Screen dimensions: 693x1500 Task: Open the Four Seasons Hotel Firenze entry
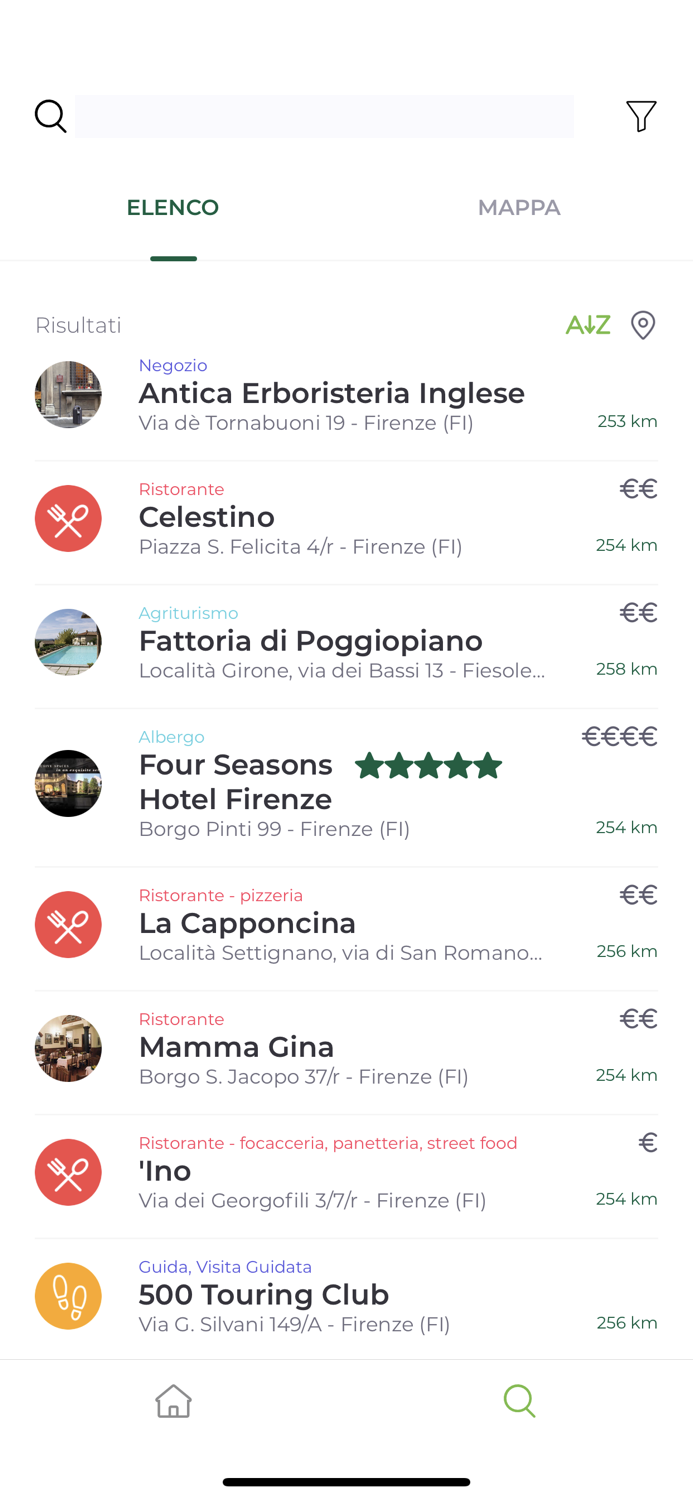pos(235,781)
